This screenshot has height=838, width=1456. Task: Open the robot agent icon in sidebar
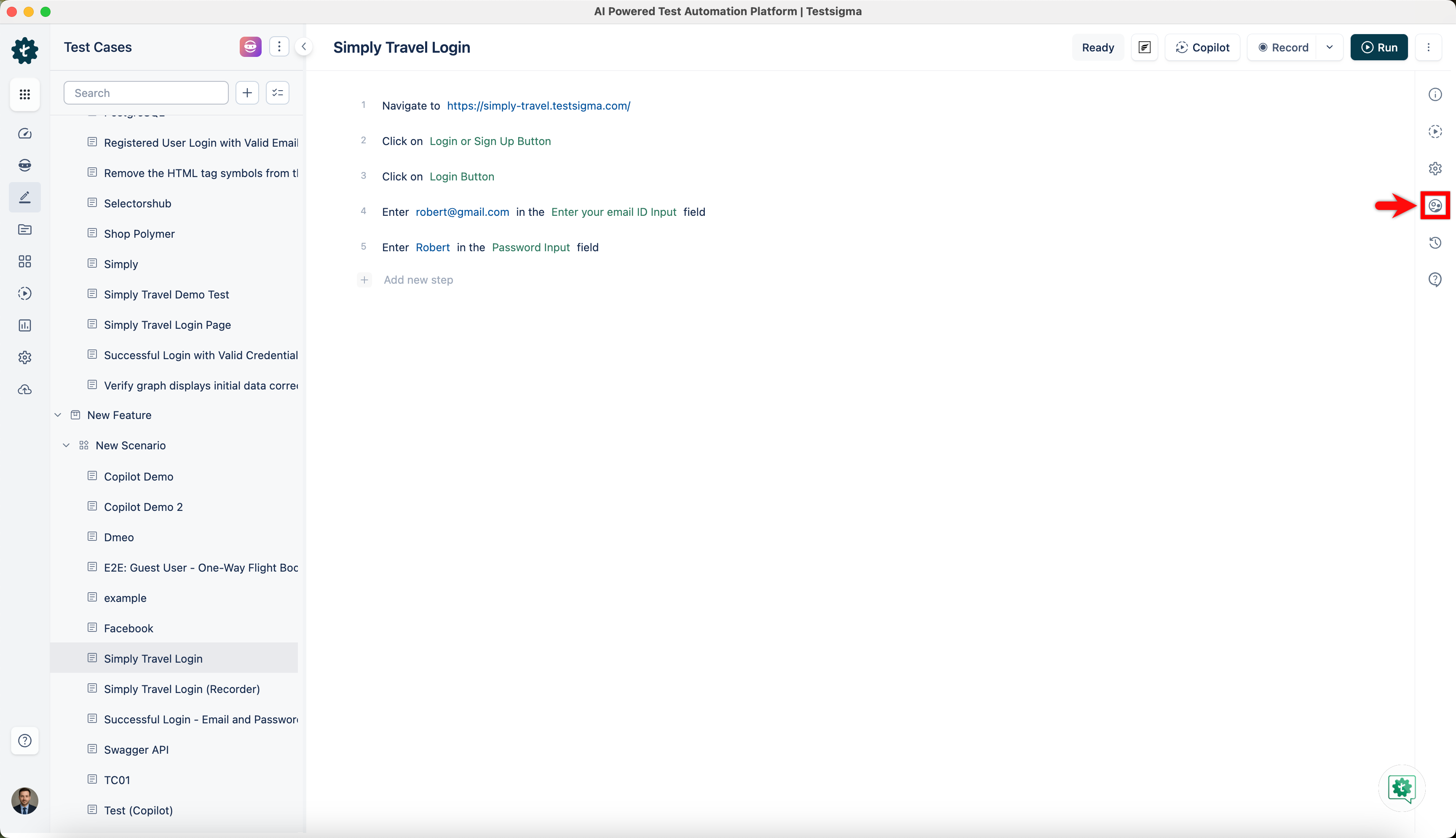(x=25, y=165)
